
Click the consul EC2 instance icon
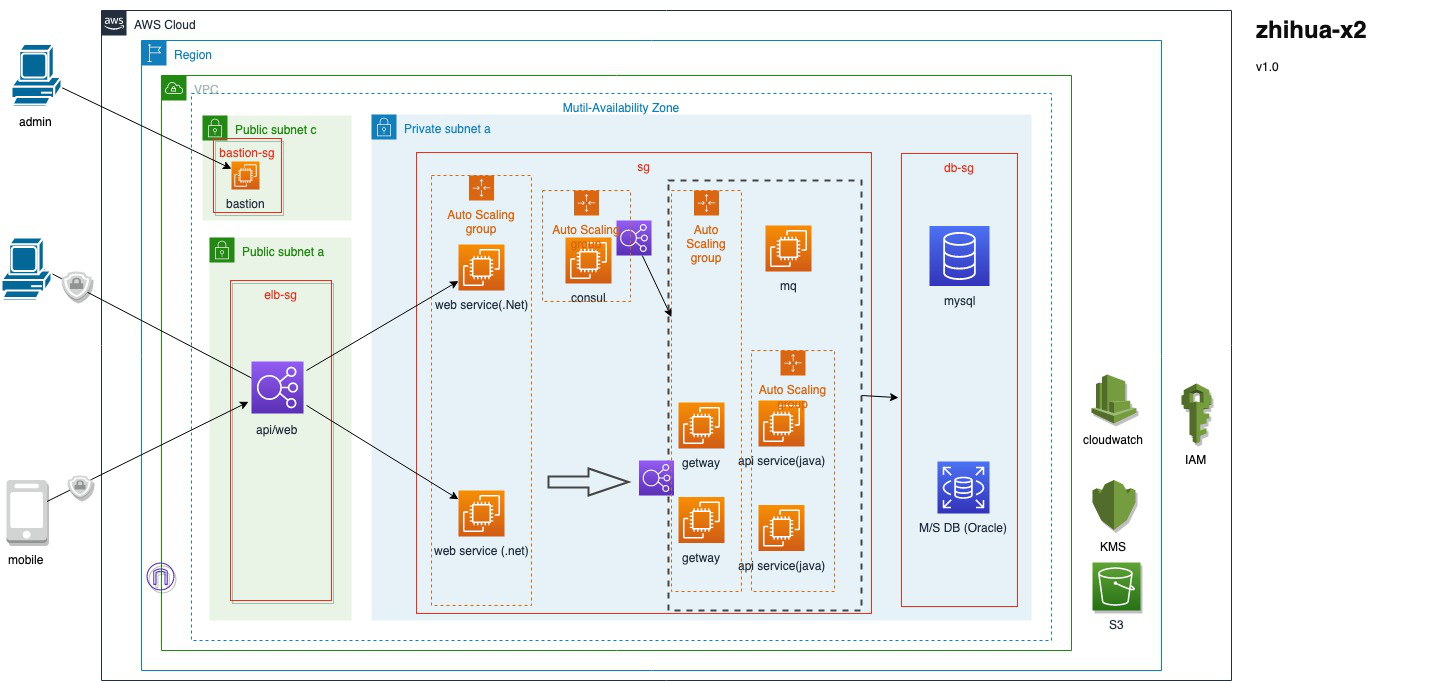588,261
